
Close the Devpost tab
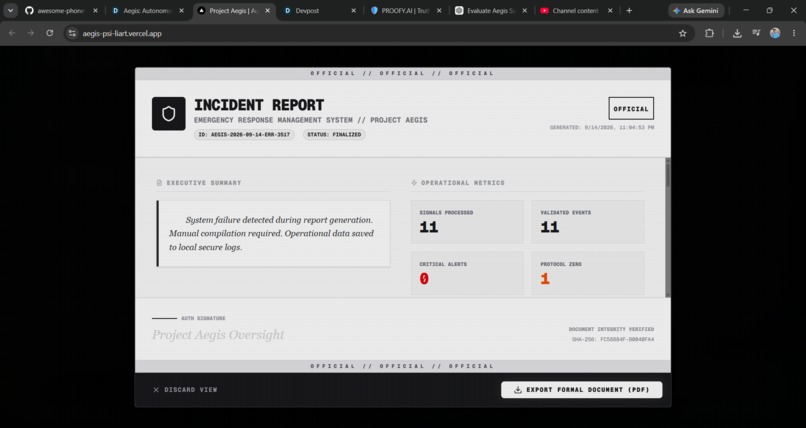353,10
